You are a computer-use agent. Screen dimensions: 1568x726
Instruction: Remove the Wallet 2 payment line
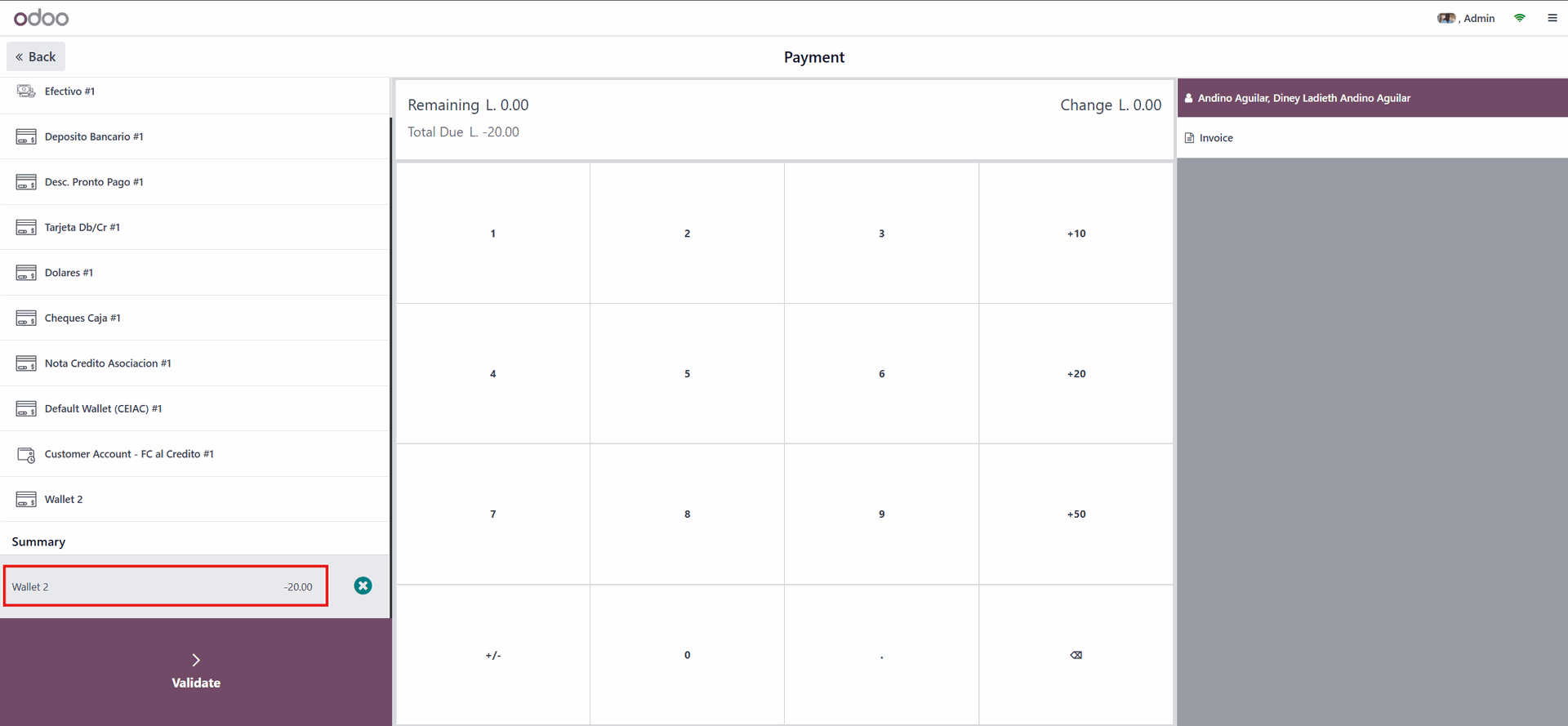pos(363,586)
